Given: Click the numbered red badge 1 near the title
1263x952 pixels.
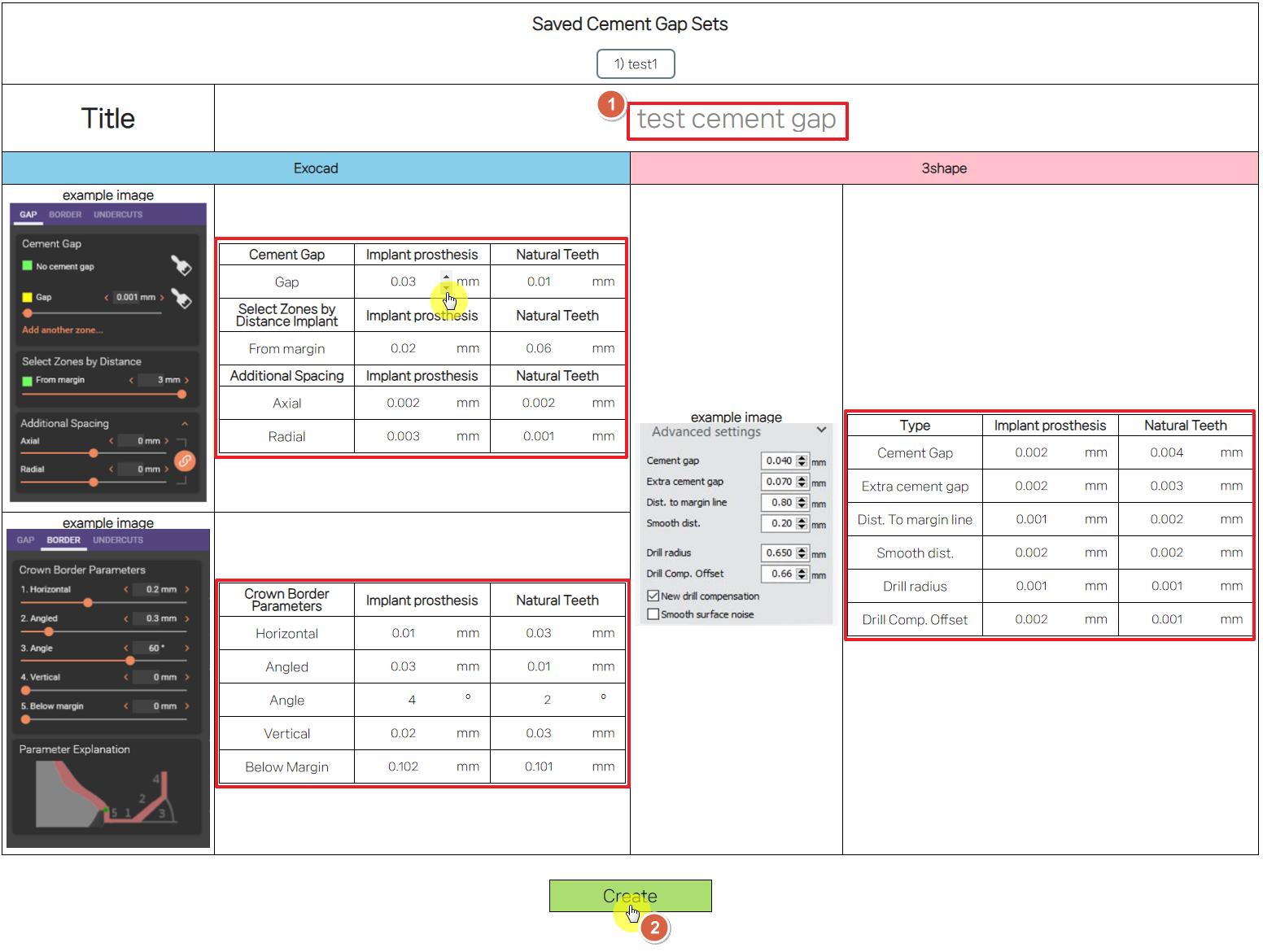Looking at the screenshot, I should [x=611, y=105].
